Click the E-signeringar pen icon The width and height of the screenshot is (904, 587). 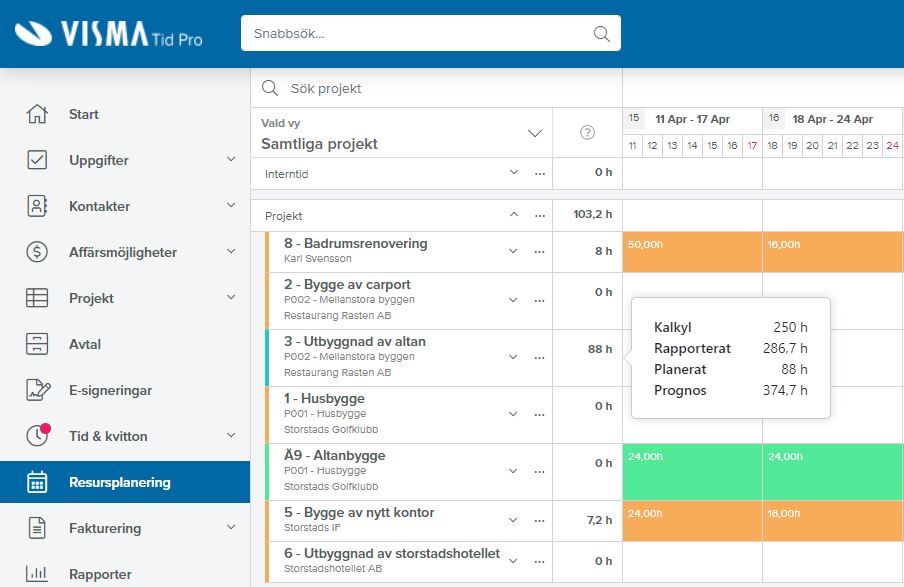[x=38, y=390]
